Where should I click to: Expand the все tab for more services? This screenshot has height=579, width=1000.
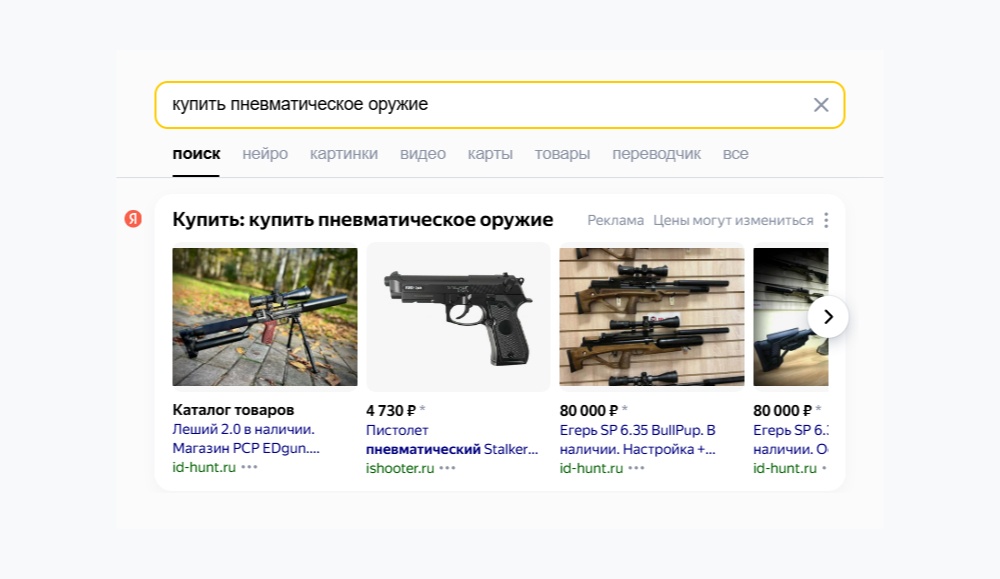point(735,153)
